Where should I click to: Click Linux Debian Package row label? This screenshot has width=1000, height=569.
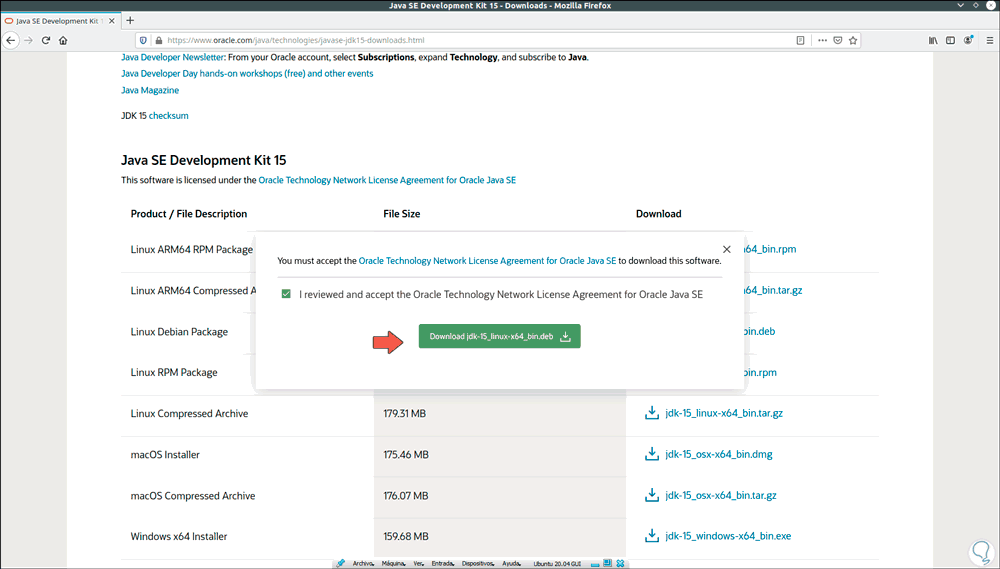pyautogui.click(x=179, y=332)
